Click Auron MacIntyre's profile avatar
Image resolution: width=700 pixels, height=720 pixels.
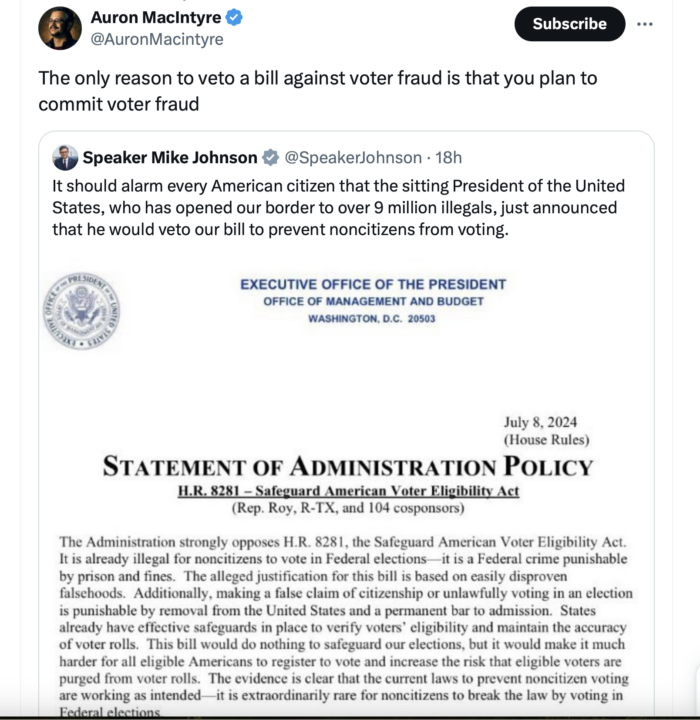[x=60, y=28]
